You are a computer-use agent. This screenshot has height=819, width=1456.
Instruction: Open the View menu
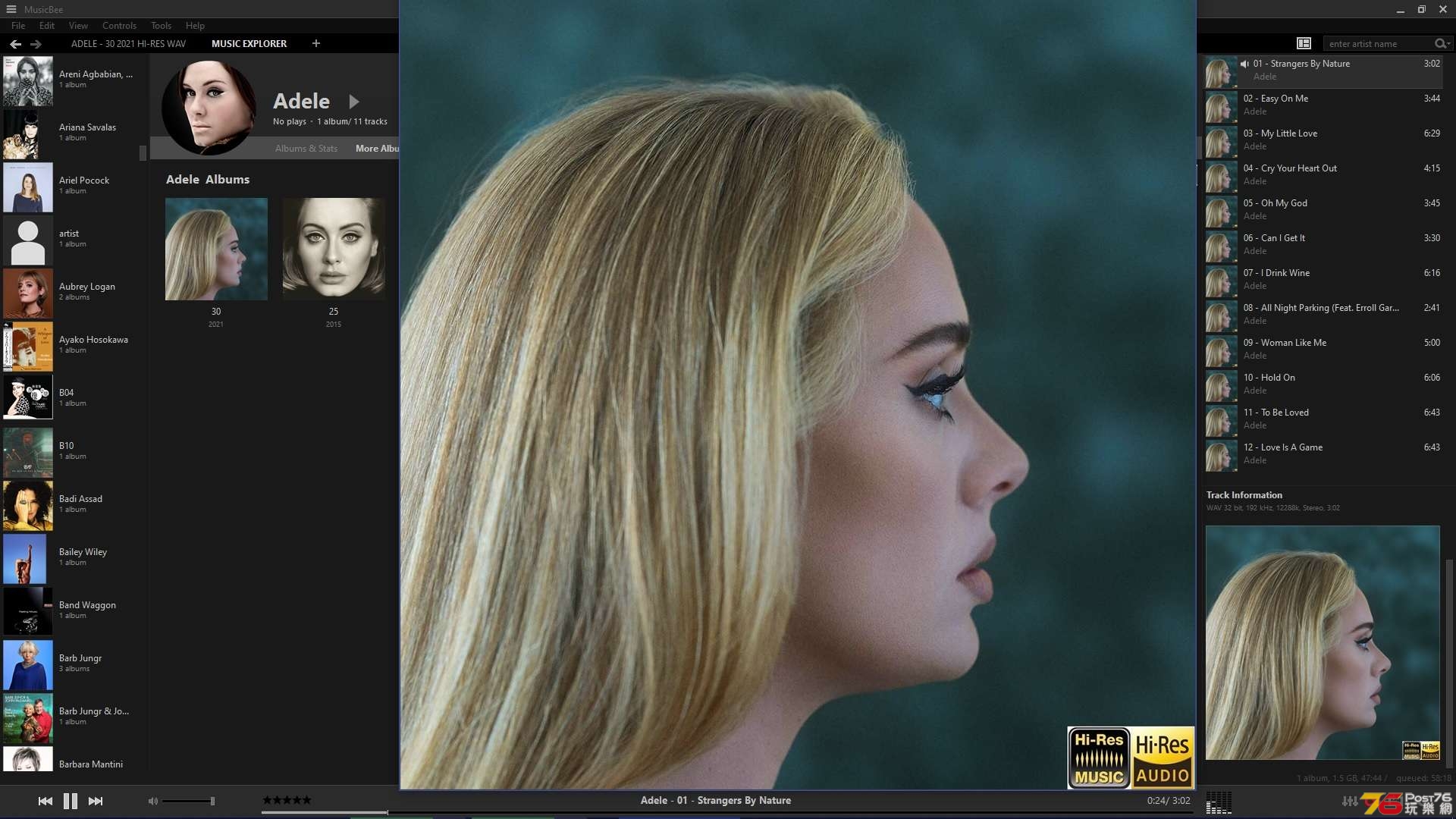pyautogui.click(x=78, y=25)
